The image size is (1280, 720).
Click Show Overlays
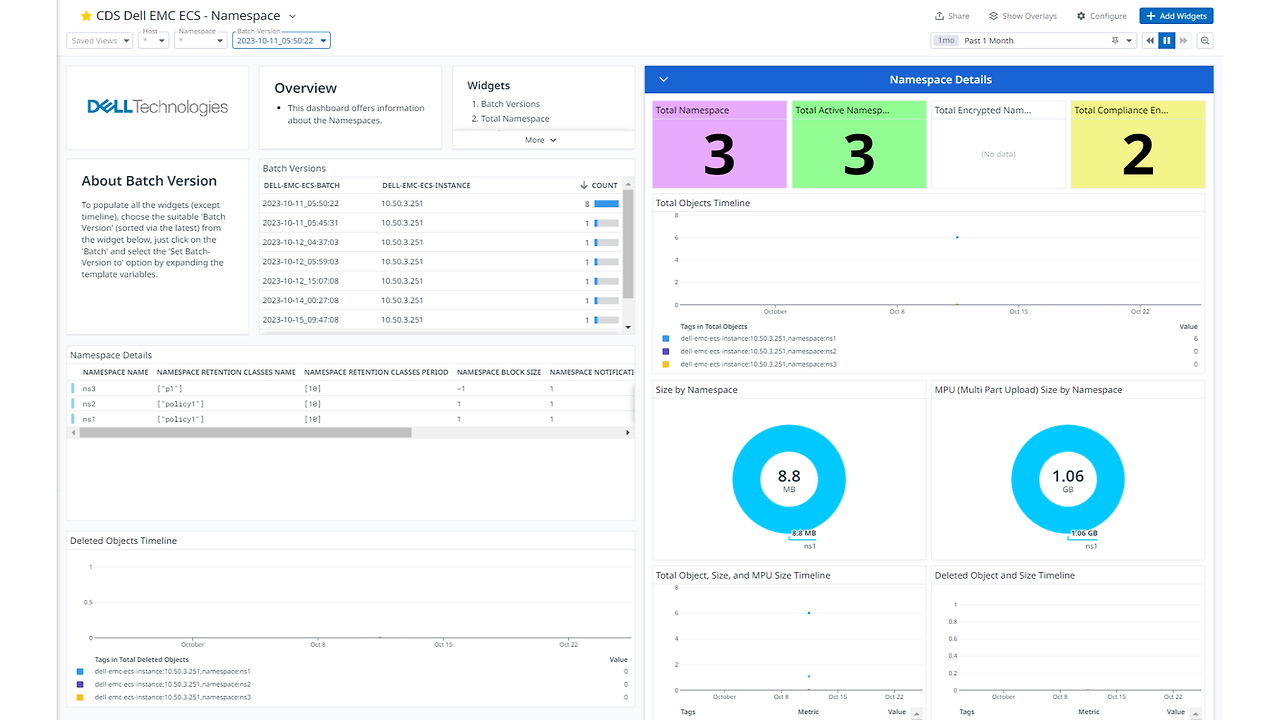(1022, 16)
